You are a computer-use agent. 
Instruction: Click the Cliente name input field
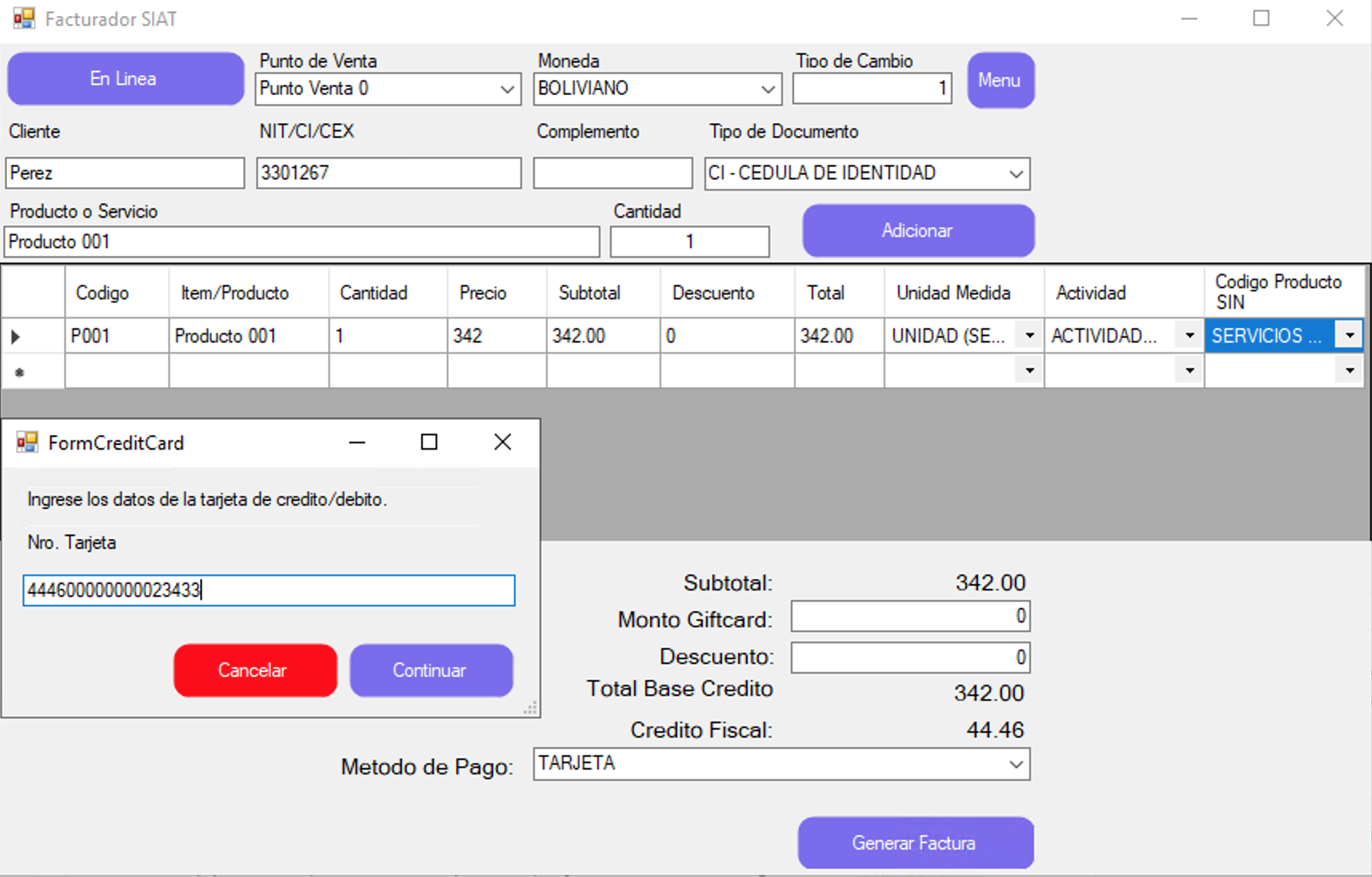(x=125, y=173)
